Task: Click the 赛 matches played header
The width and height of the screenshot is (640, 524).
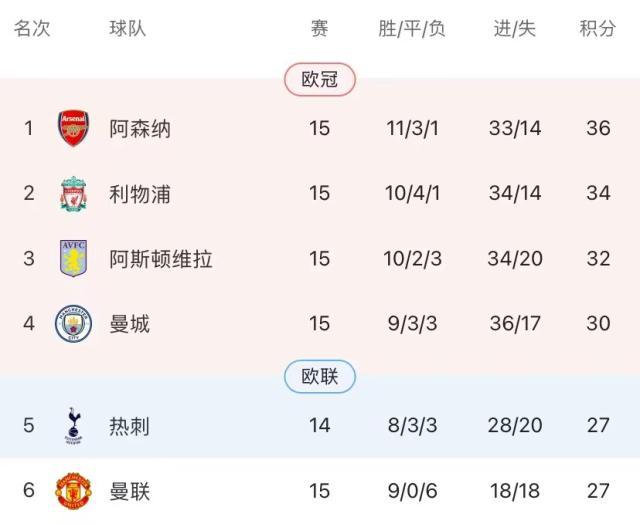Action: point(319,29)
